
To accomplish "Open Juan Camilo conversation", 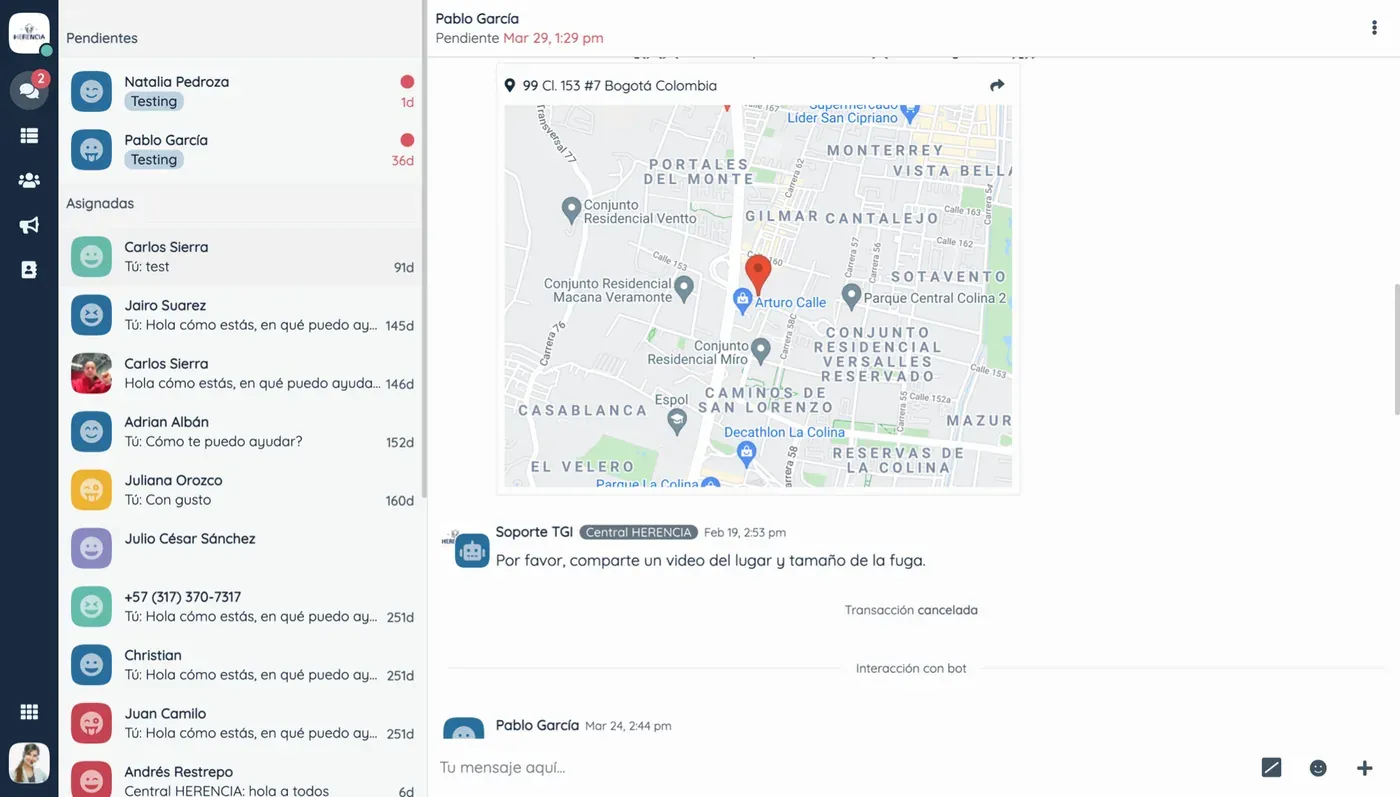I will point(242,723).
